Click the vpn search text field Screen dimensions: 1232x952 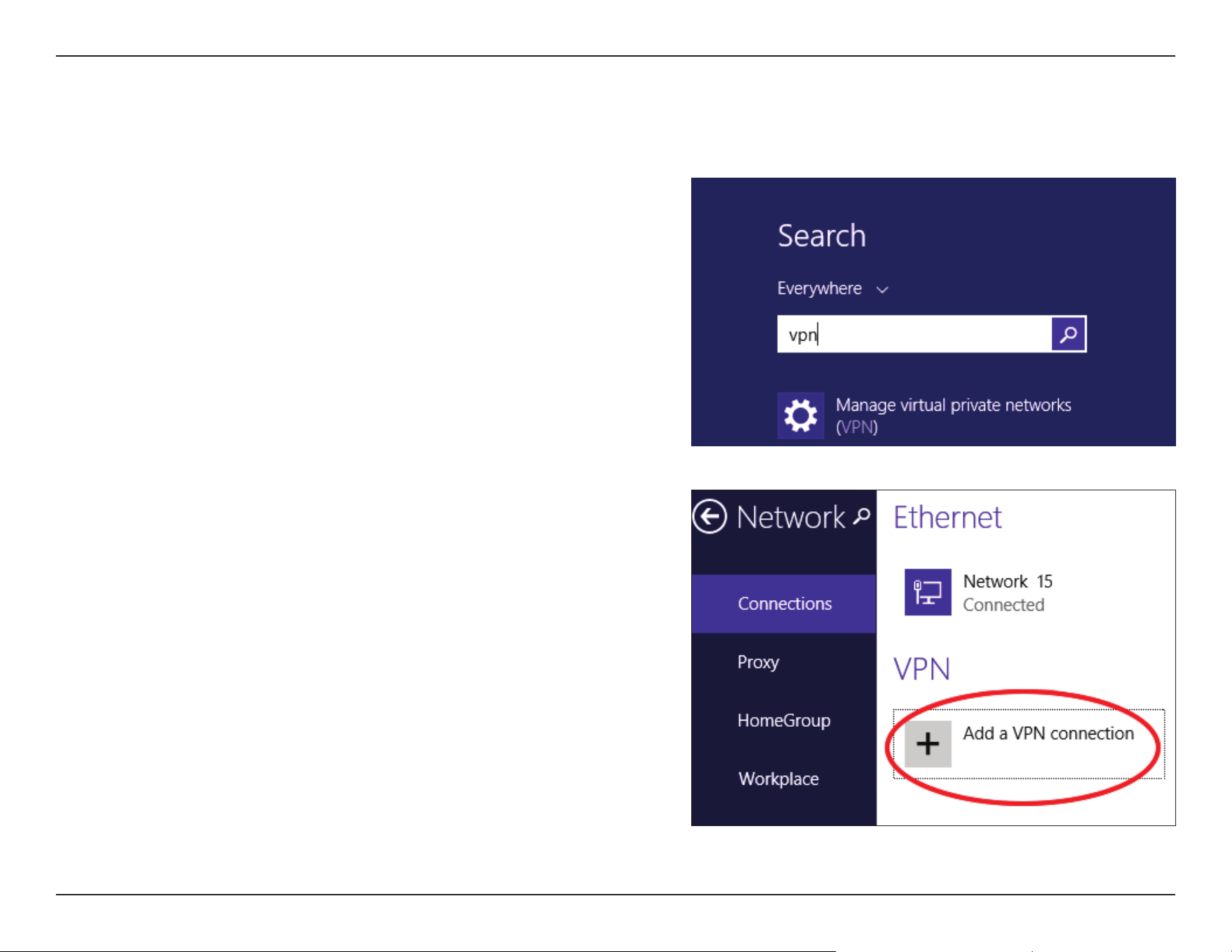coord(914,334)
